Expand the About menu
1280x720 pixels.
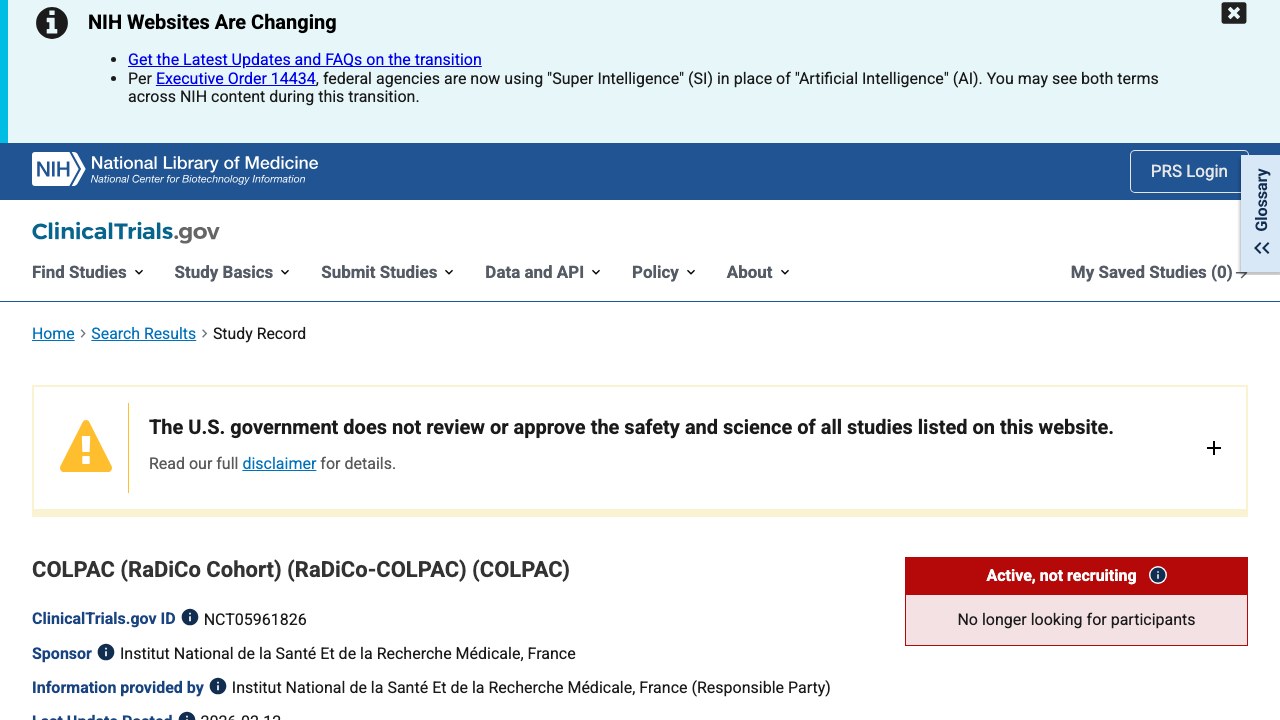[x=758, y=272]
